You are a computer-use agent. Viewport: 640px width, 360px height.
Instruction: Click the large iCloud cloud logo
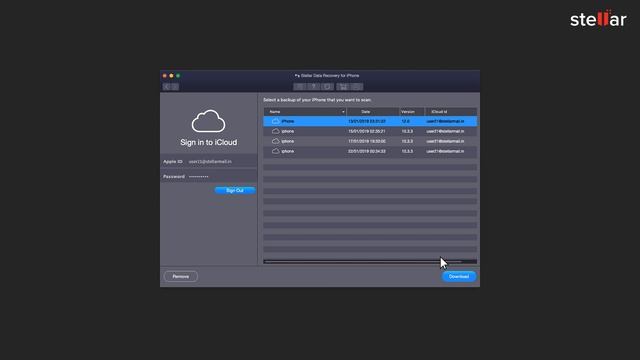coord(208,121)
